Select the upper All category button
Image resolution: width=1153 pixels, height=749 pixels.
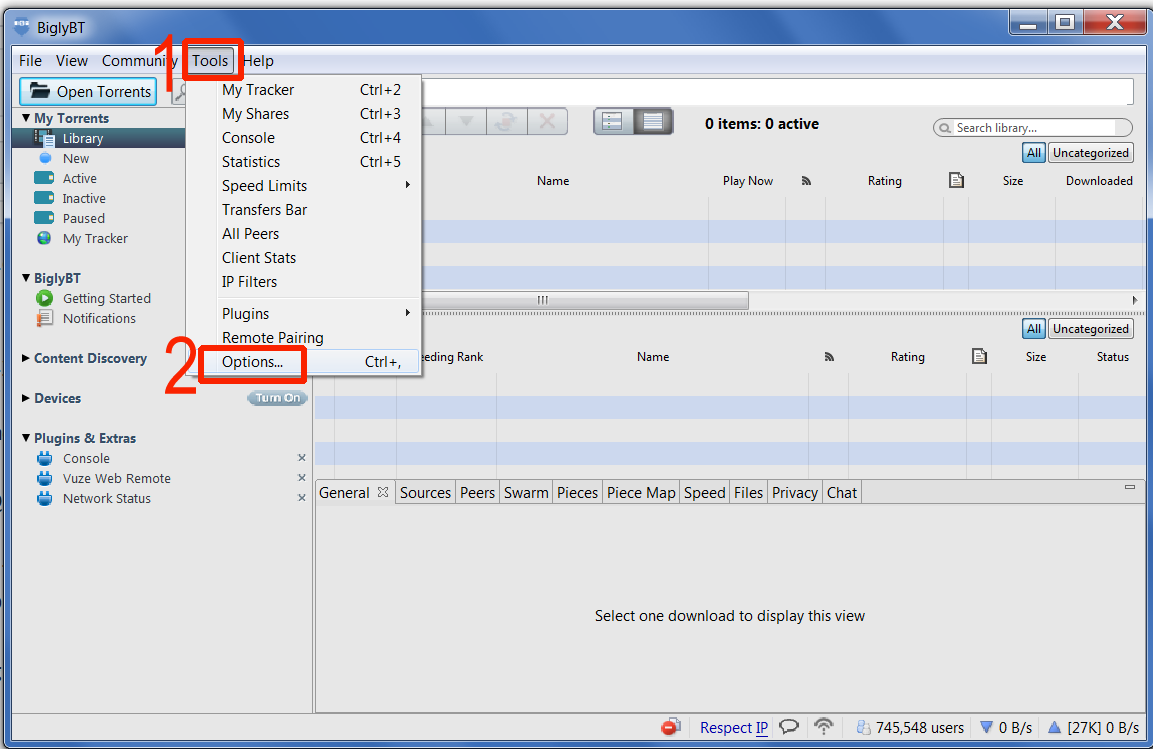click(1034, 153)
